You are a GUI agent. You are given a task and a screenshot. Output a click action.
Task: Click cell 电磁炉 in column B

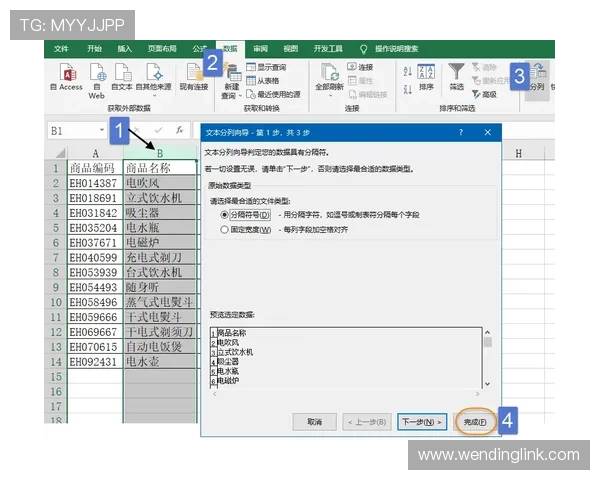pos(160,243)
